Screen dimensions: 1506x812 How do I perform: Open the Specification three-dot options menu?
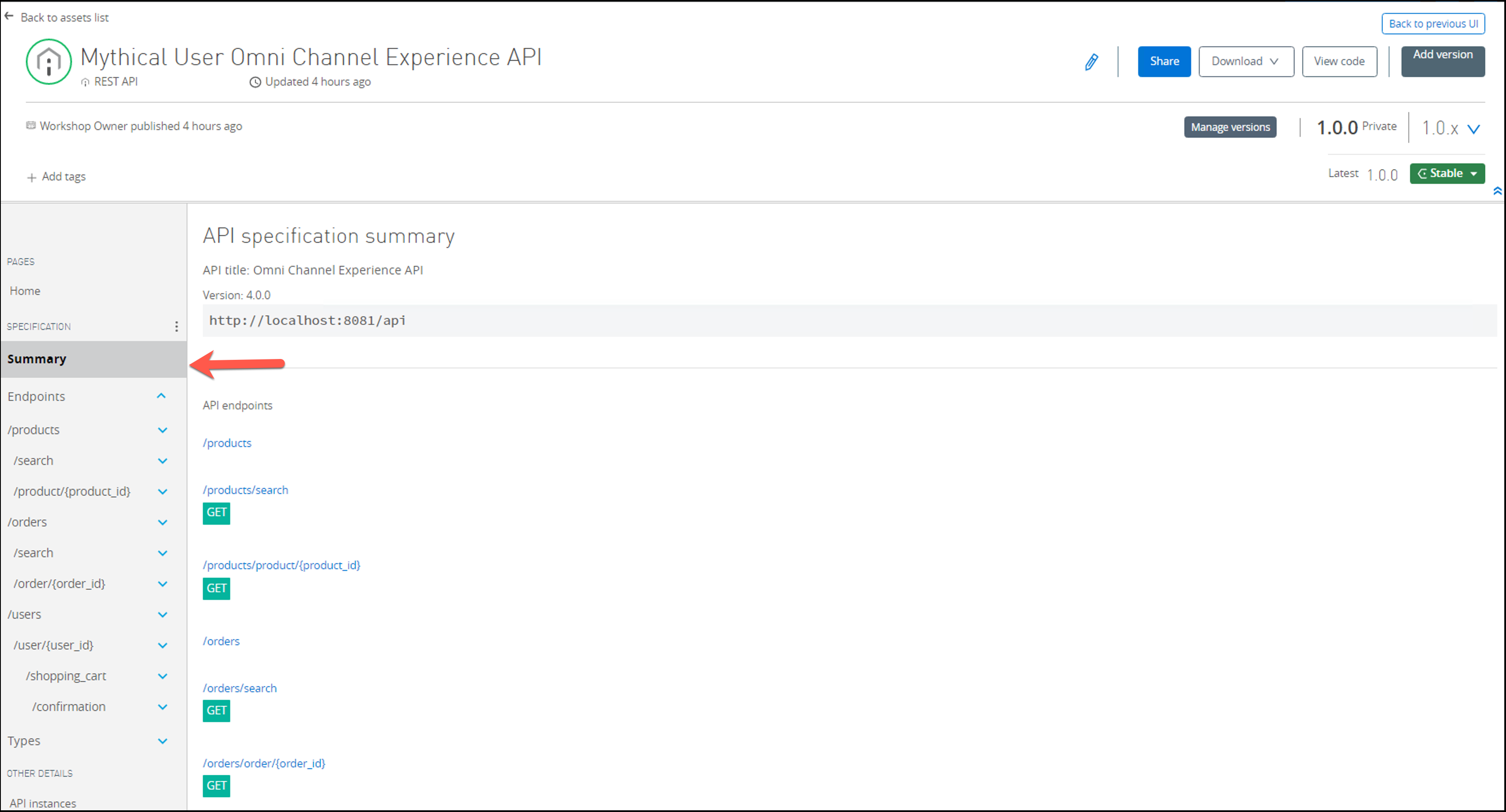[176, 327]
